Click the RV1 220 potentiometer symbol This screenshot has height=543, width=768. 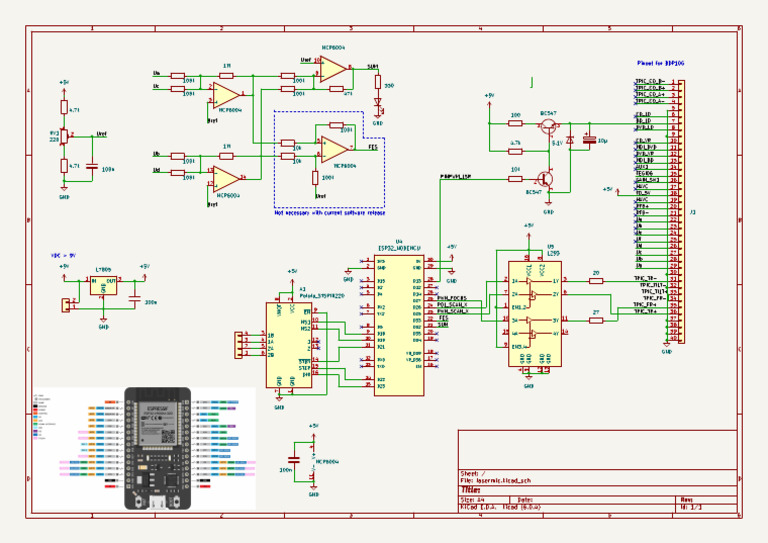click(x=64, y=136)
